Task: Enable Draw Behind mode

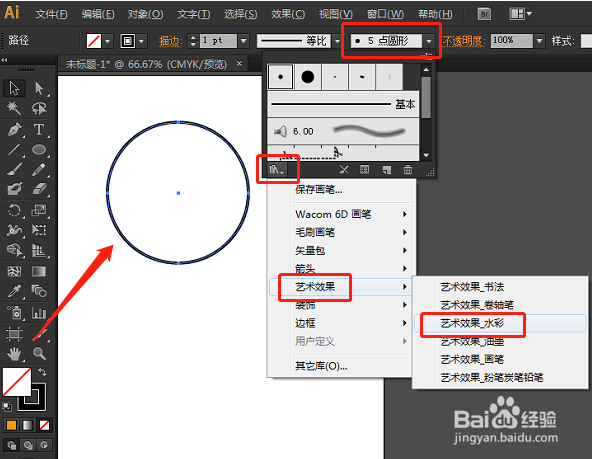Action: 28,445
